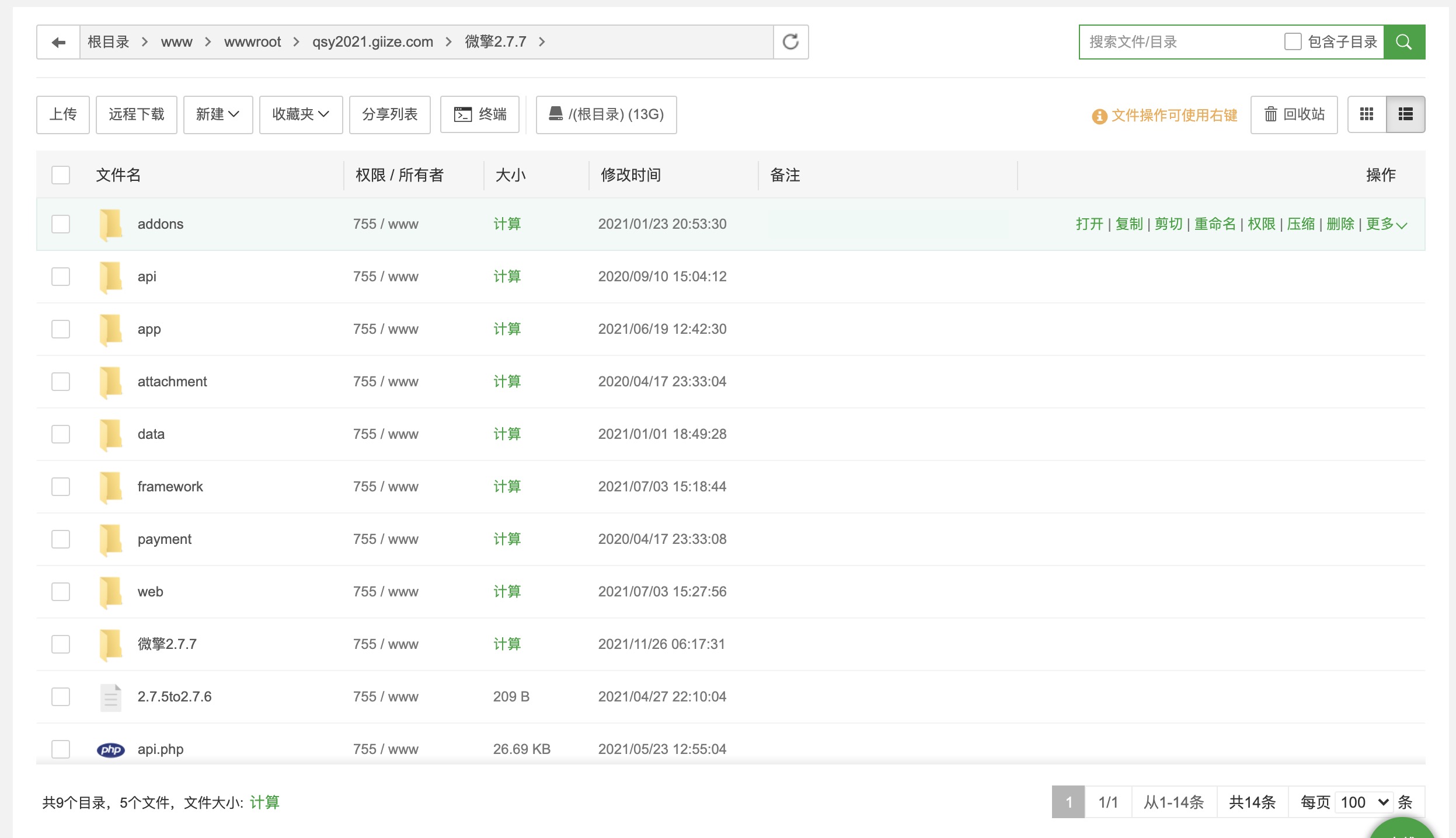Go to qsy2021.giize.com in breadcrumb
The height and width of the screenshot is (838, 1456).
click(372, 42)
